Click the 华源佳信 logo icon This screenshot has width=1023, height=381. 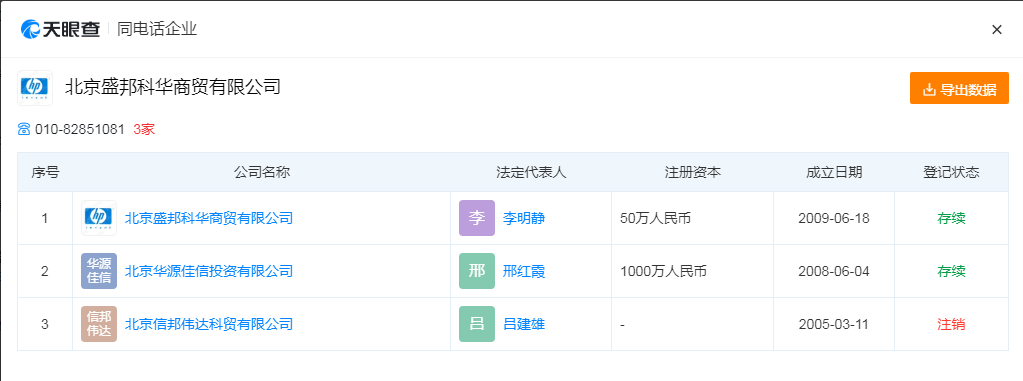[x=99, y=271]
